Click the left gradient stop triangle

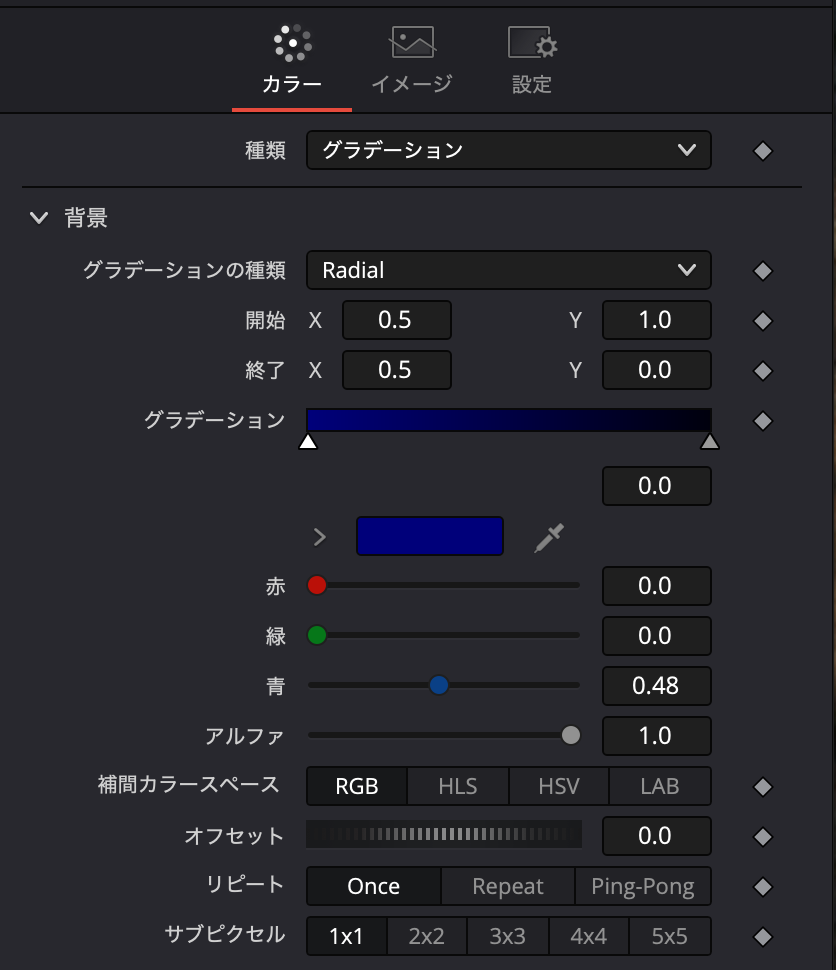308,439
